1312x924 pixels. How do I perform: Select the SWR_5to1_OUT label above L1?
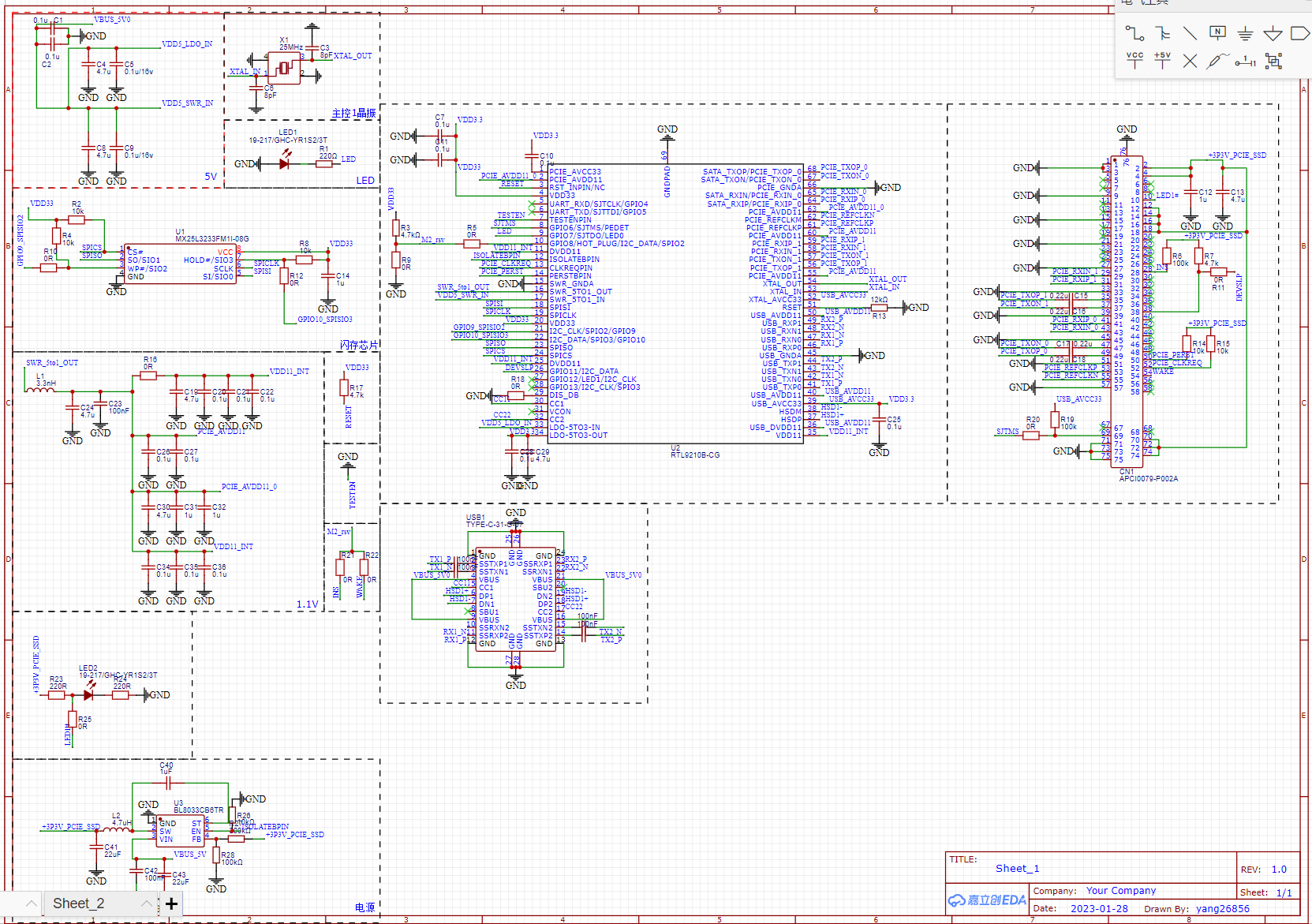52,363
